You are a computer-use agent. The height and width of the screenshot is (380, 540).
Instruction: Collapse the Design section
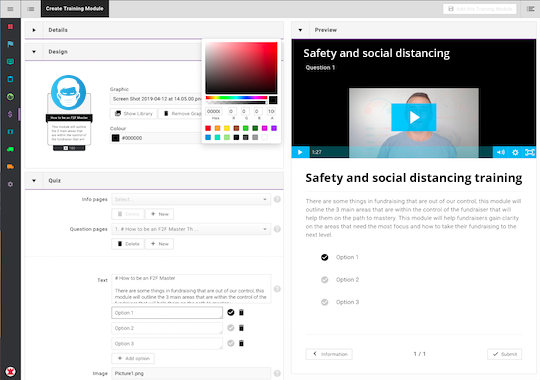pyautogui.click(x=34, y=52)
